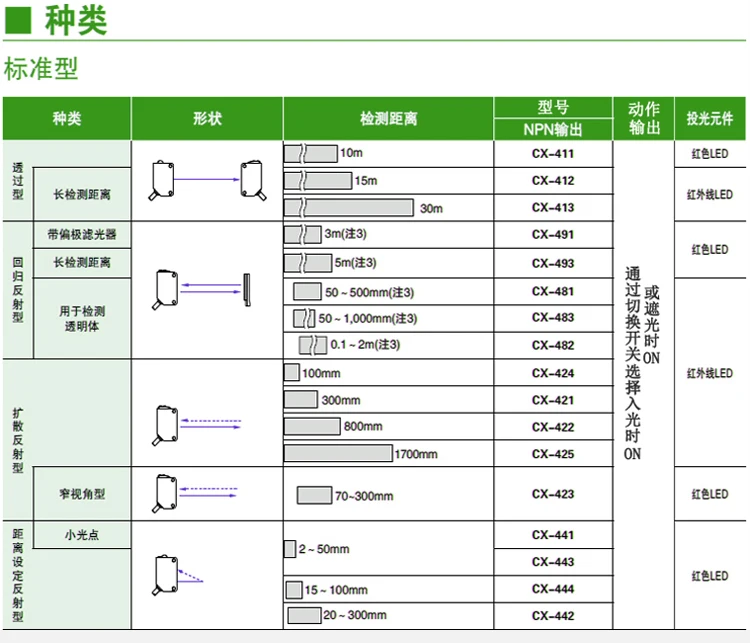Click the 透过型 category label
The width and height of the screenshot is (750, 643).
coord(18,181)
